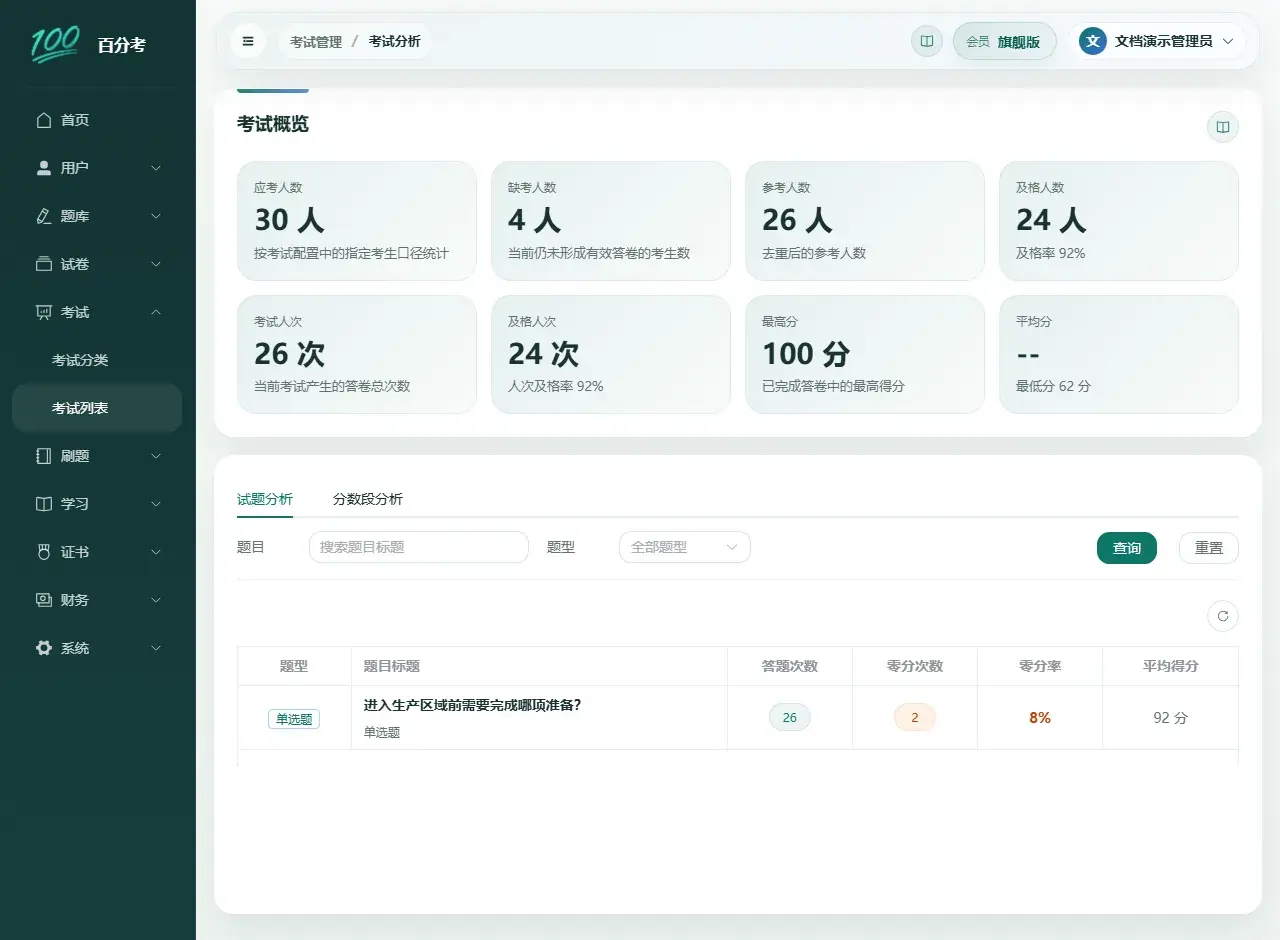Click the 会员 旗舰版 badge
Screen dimensions: 1280x940
pos(1005,41)
